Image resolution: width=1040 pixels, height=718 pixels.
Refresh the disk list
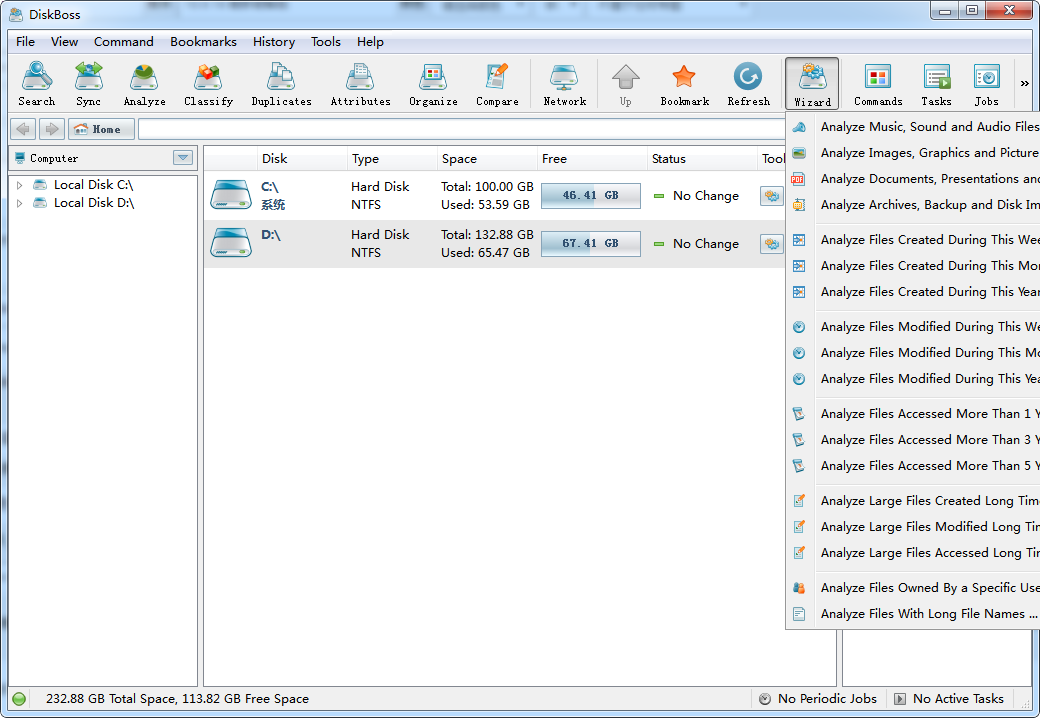(x=748, y=84)
